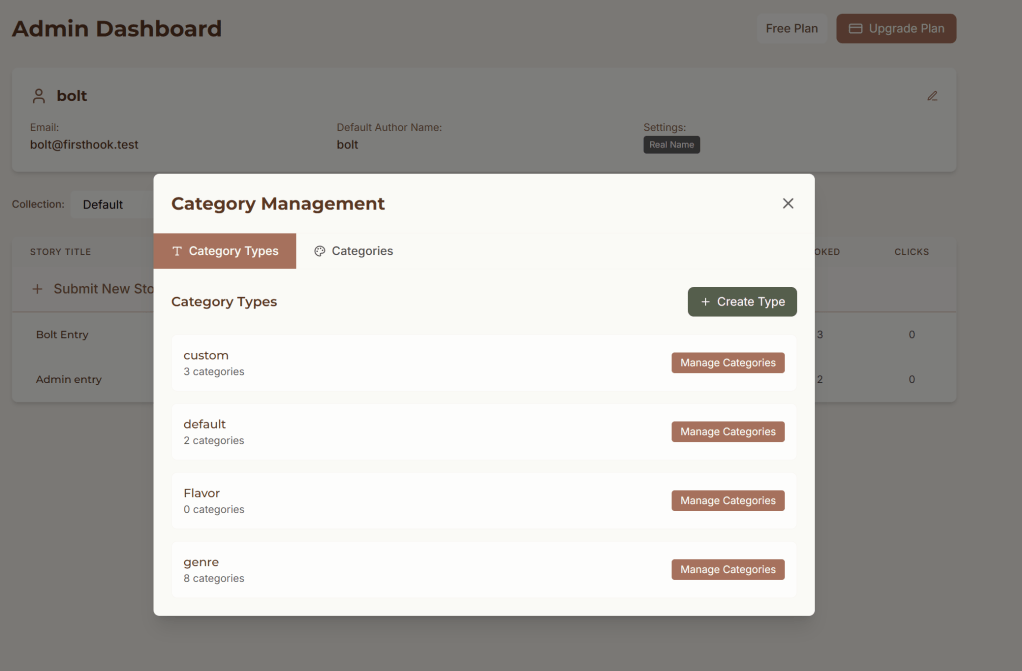Click the pencil edit icon for bolt profile
This screenshot has width=1022, height=671.
pyautogui.click(x=932, y=96)
